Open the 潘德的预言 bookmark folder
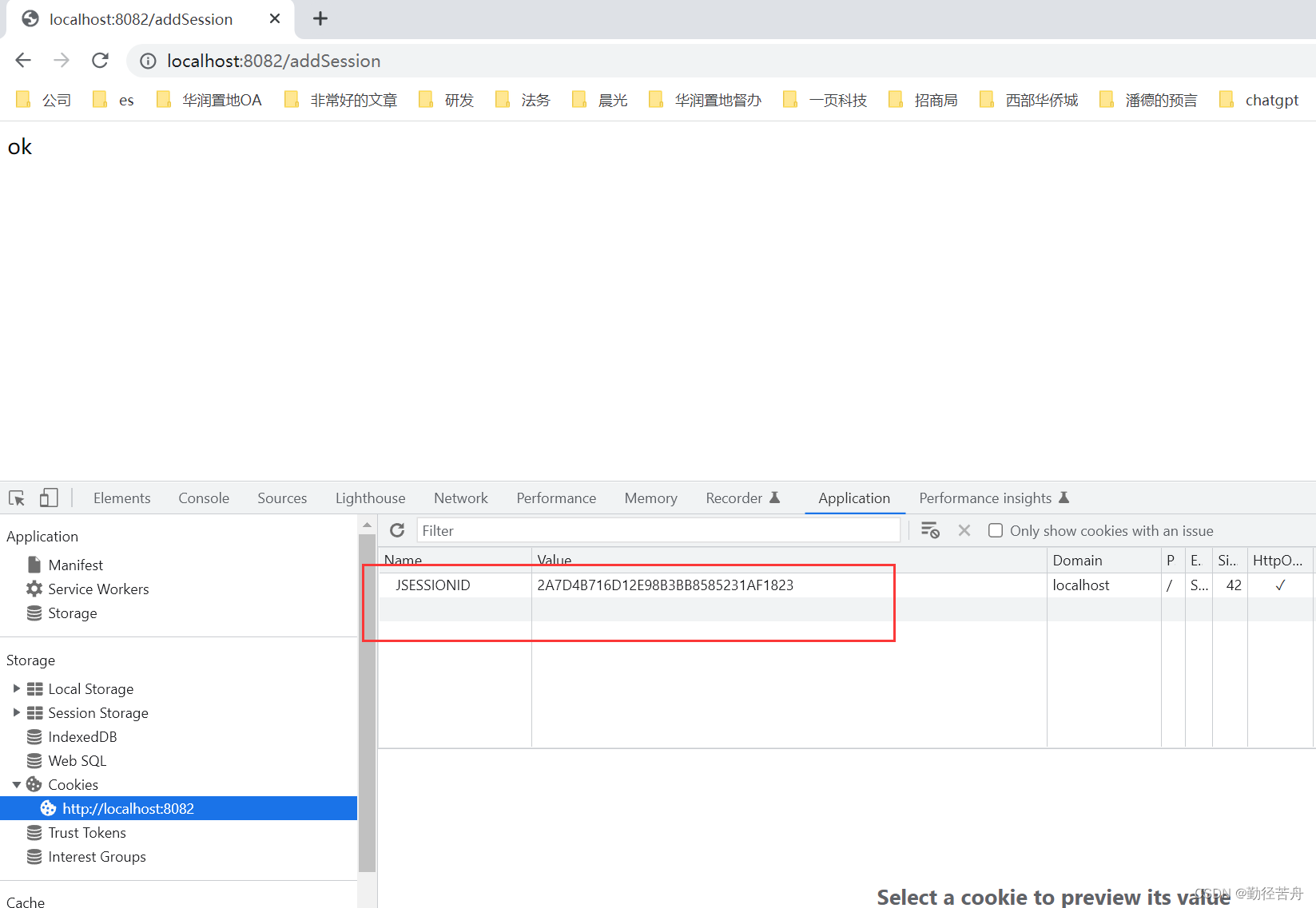Image resolution: width=1316 pixels, height=908 pixels. (1149, 100)
